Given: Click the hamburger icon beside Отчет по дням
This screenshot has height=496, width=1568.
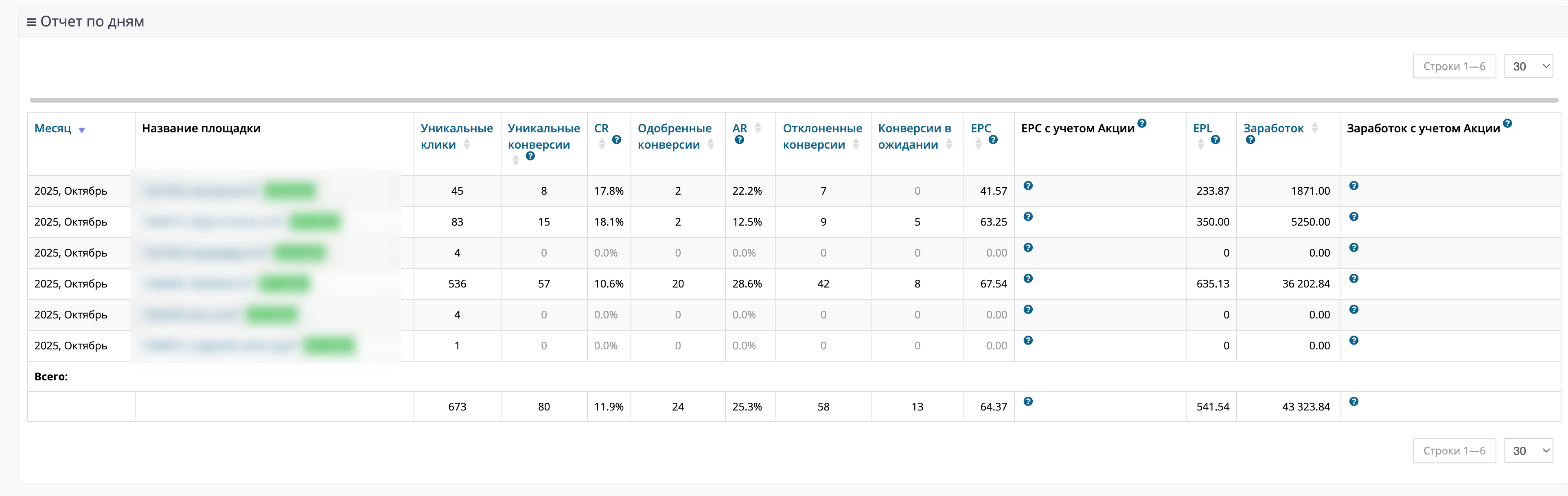Looking at the screenshot, I should tap(31, 22).
